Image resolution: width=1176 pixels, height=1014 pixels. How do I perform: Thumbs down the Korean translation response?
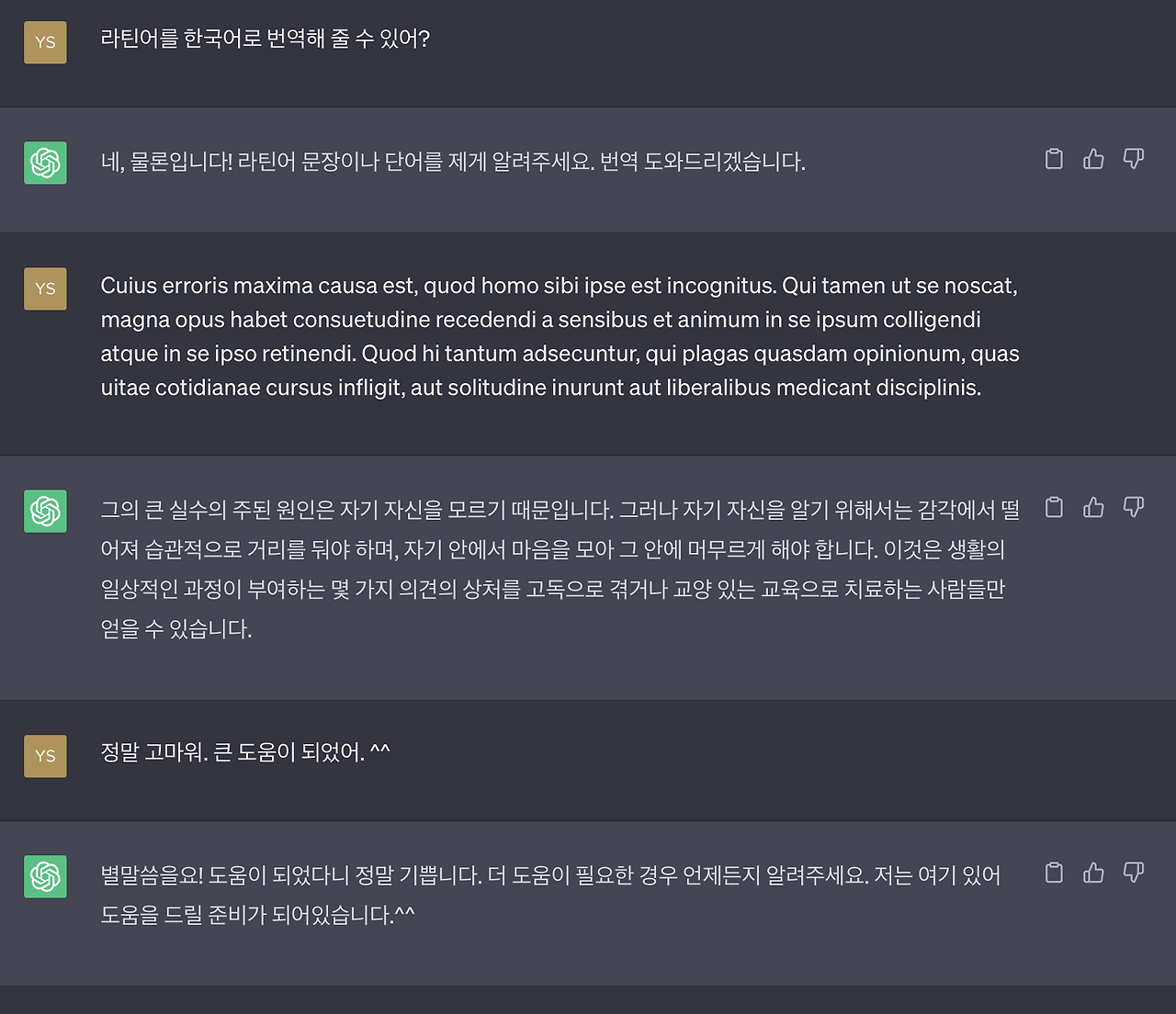pos(1133,506)
